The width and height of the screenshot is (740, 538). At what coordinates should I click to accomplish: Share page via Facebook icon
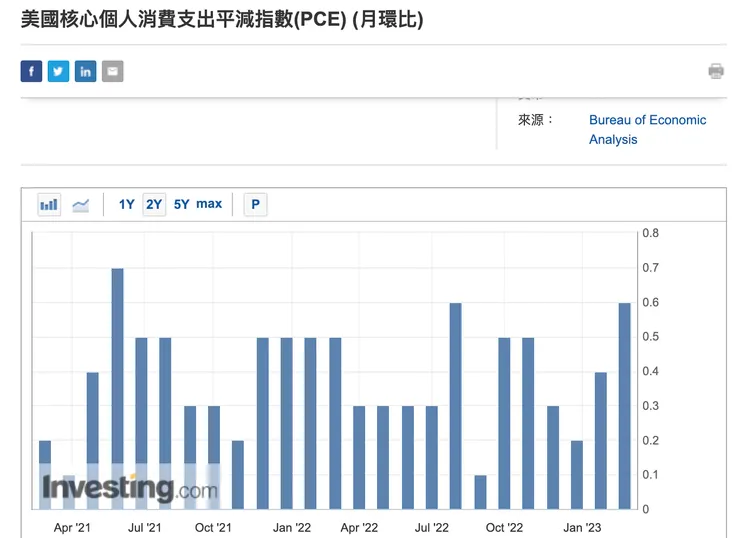pos(31,71)
